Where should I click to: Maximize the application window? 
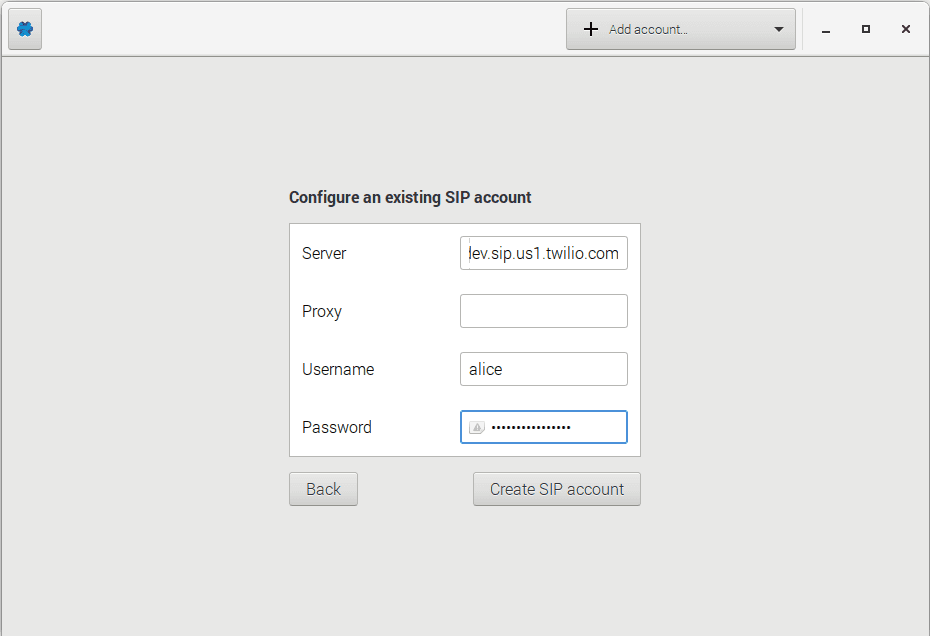865,30
